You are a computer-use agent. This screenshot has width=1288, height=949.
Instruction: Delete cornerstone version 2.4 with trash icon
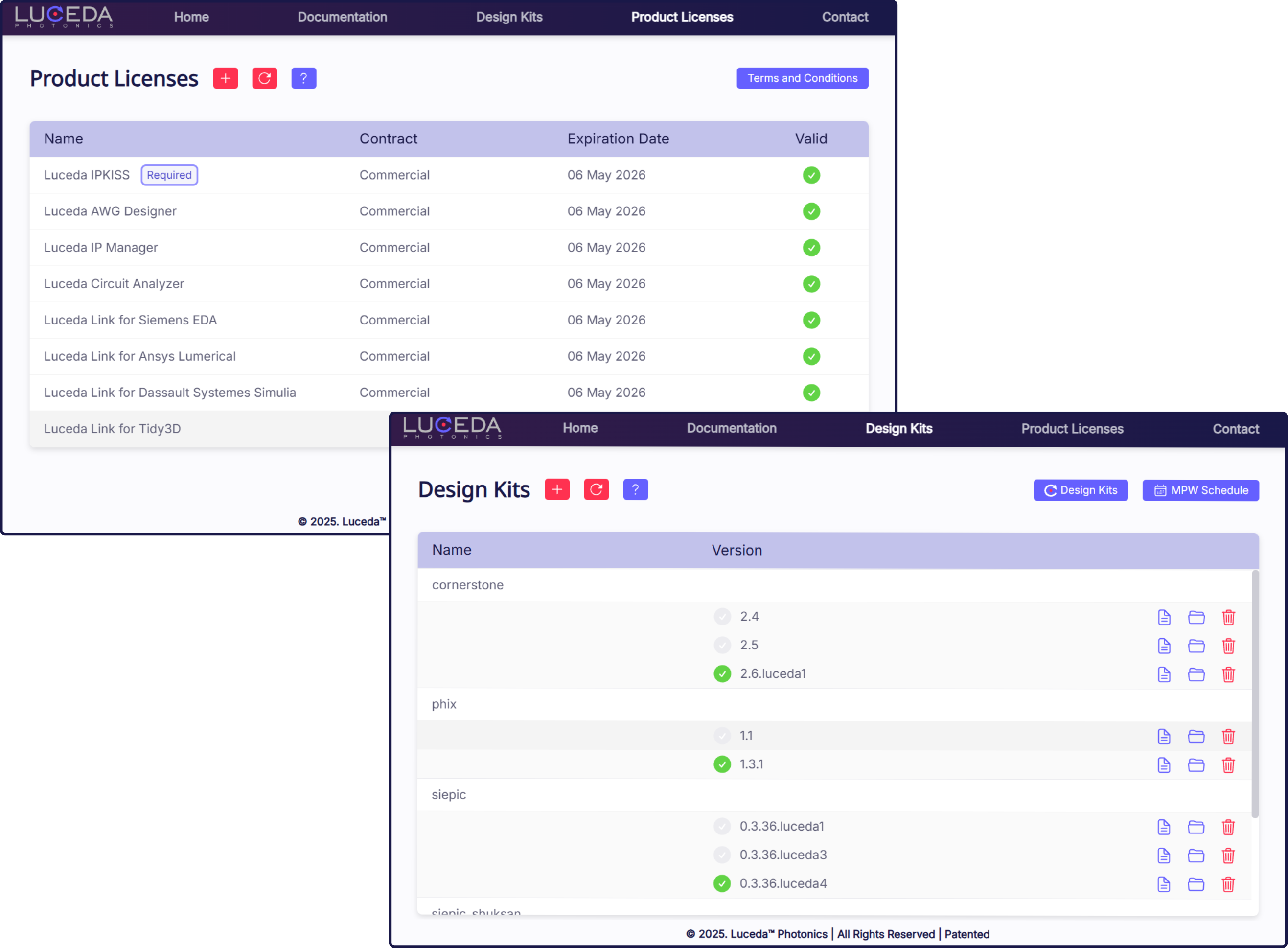click(1228, 618)
